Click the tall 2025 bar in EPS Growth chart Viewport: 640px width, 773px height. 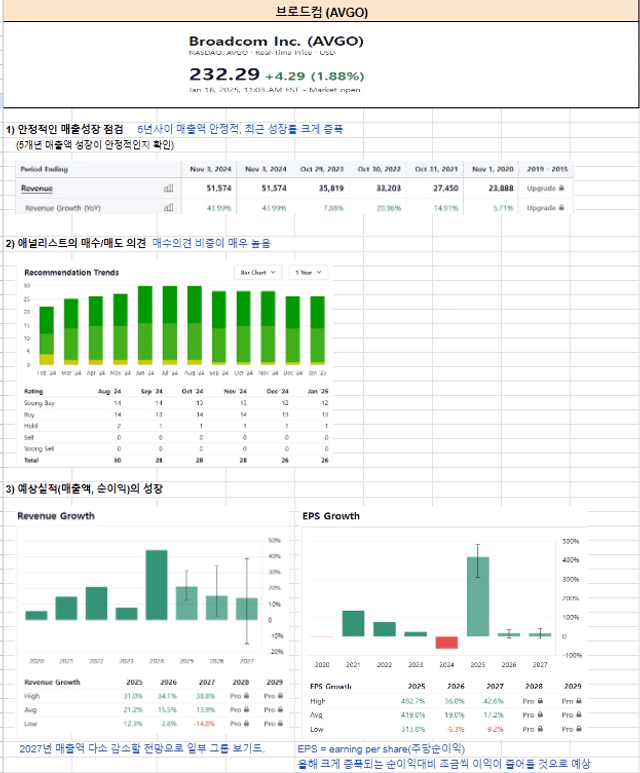(x=478, y=597)
